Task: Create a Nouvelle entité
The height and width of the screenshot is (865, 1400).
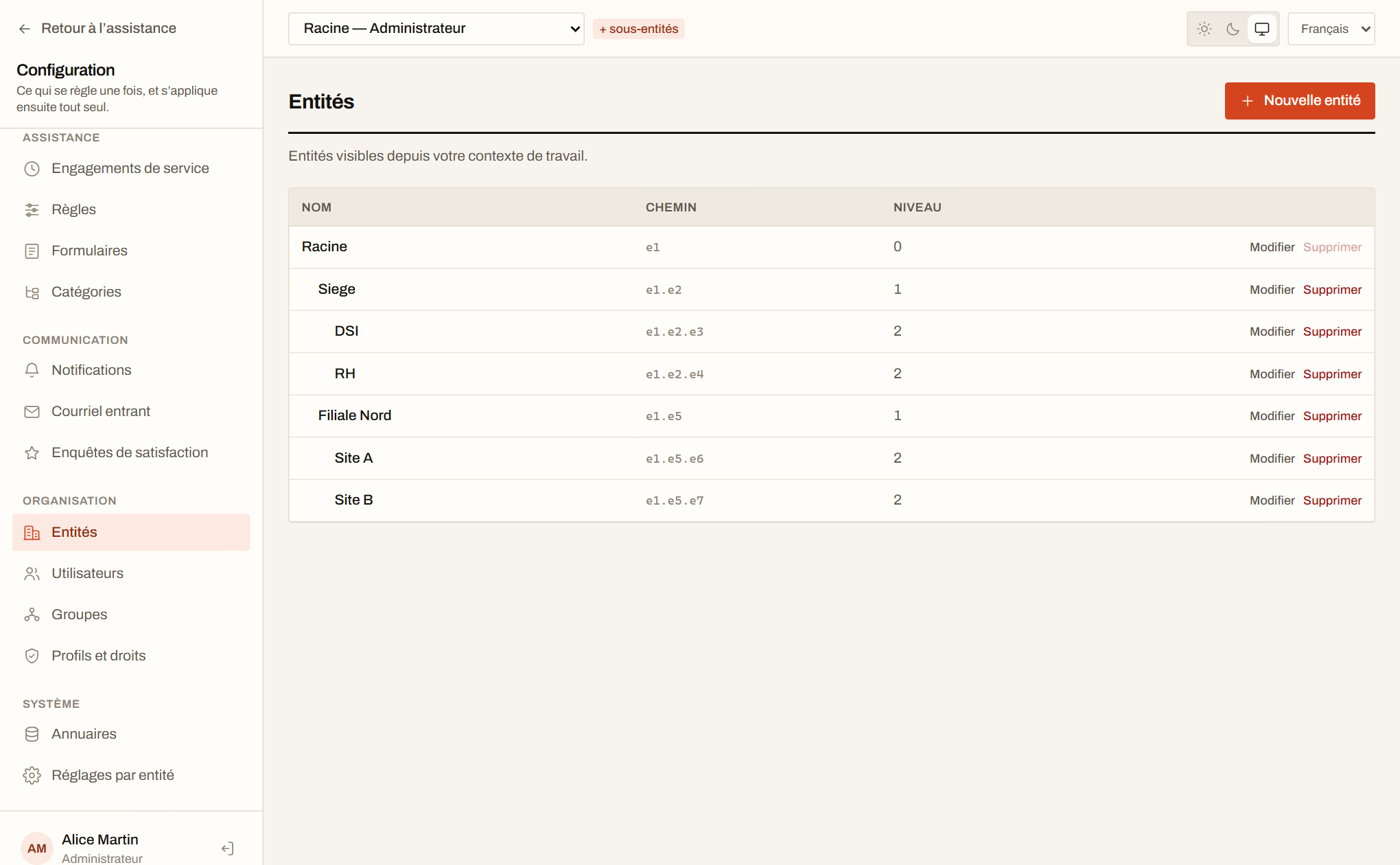Action: (x=1300, y=101)
